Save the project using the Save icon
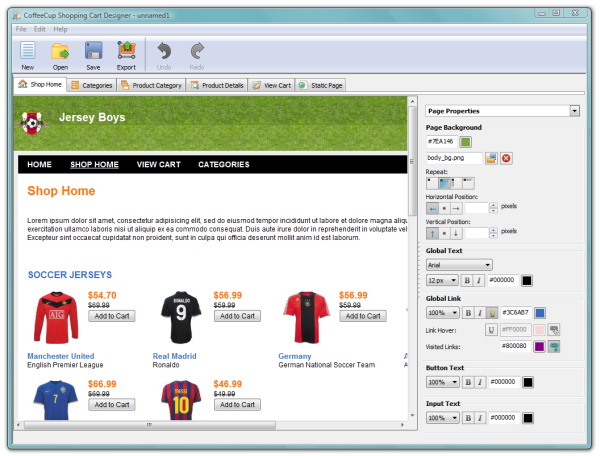The width and height of the screenshot is (600, 456). [93, 51]
